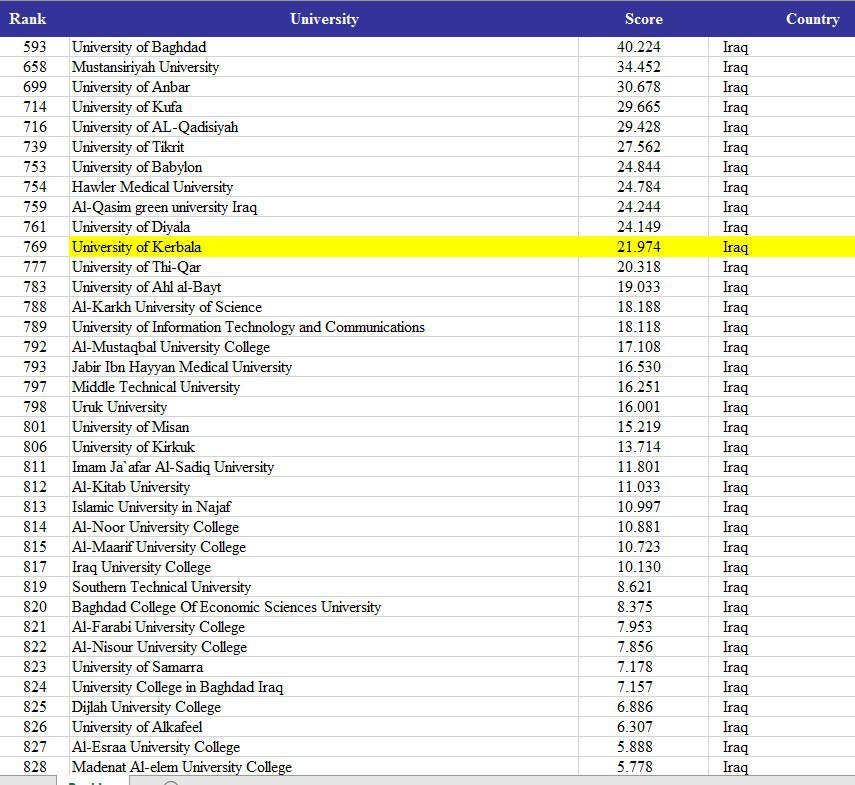Select the University of Babylon cell
Viewport: 855px width, 785px height.
324,167
